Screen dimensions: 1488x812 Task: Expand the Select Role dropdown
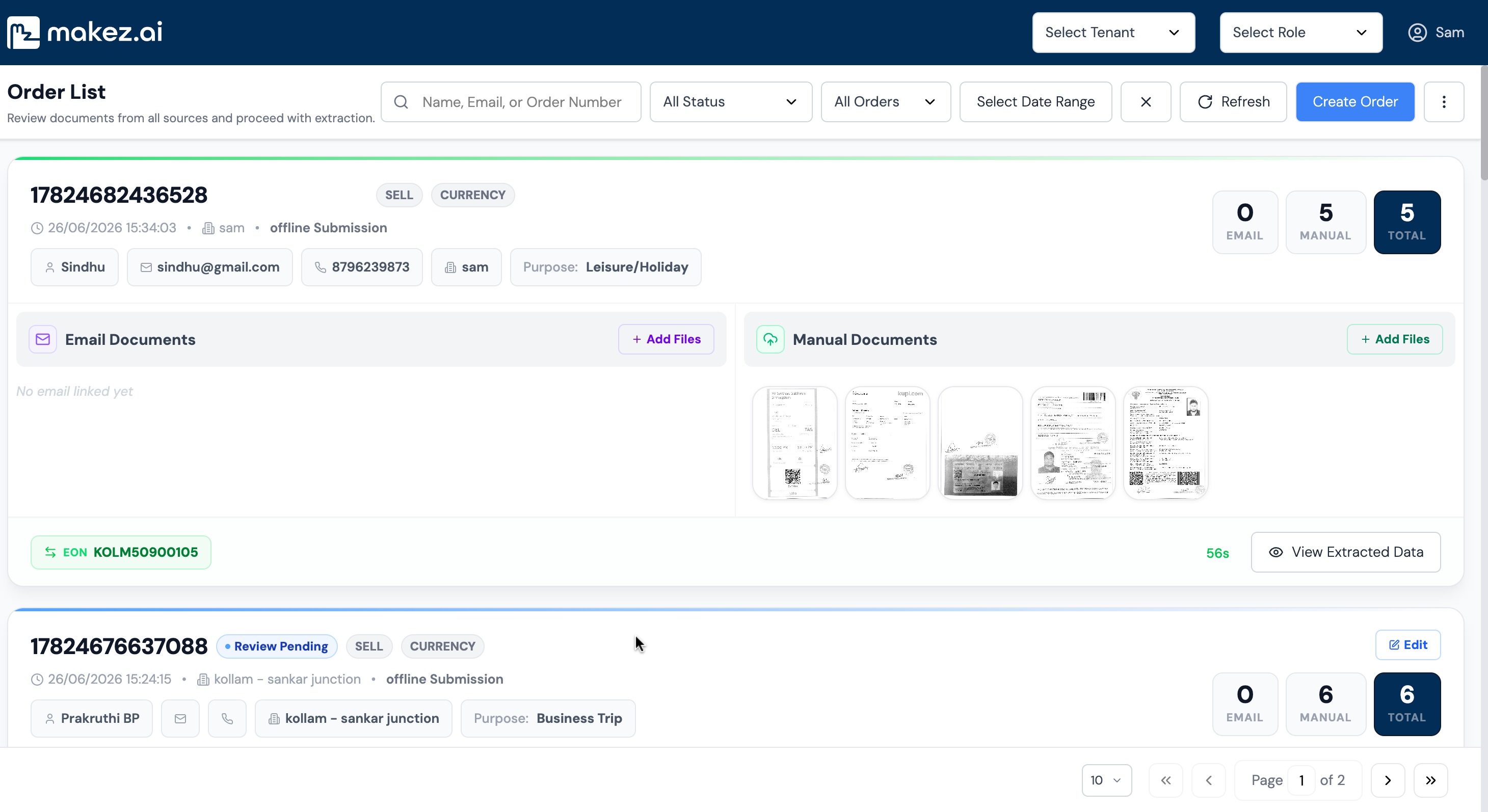point(1300,32)
